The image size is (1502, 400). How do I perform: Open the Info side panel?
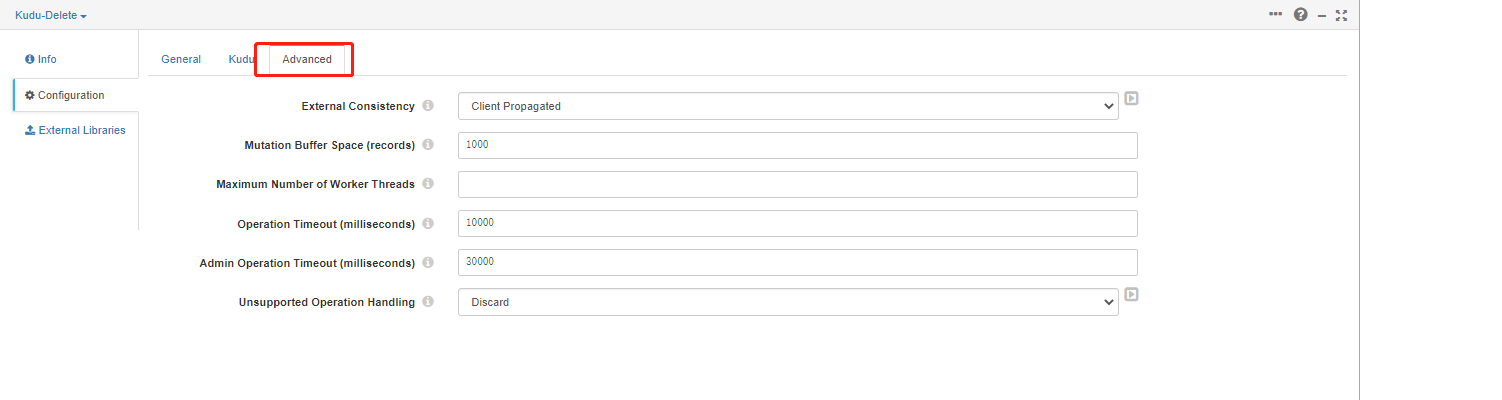pos(41,60)
